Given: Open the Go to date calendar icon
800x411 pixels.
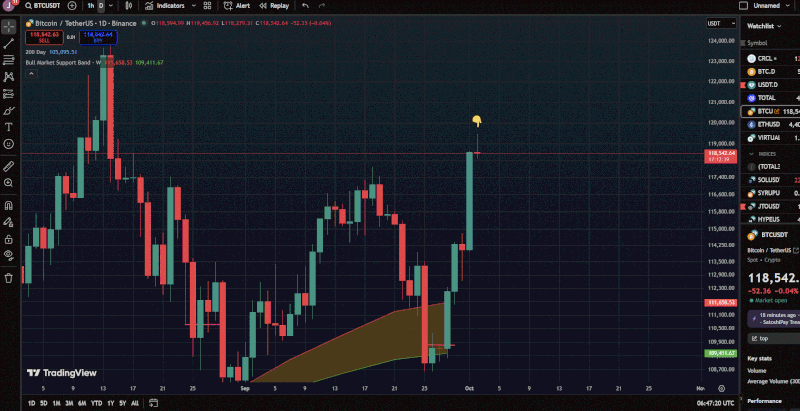Looking at the screenshot, I should [154, 403].
